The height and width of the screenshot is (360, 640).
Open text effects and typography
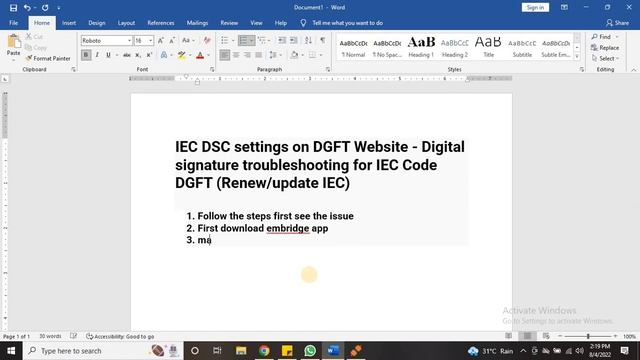[x=164, y=55]
